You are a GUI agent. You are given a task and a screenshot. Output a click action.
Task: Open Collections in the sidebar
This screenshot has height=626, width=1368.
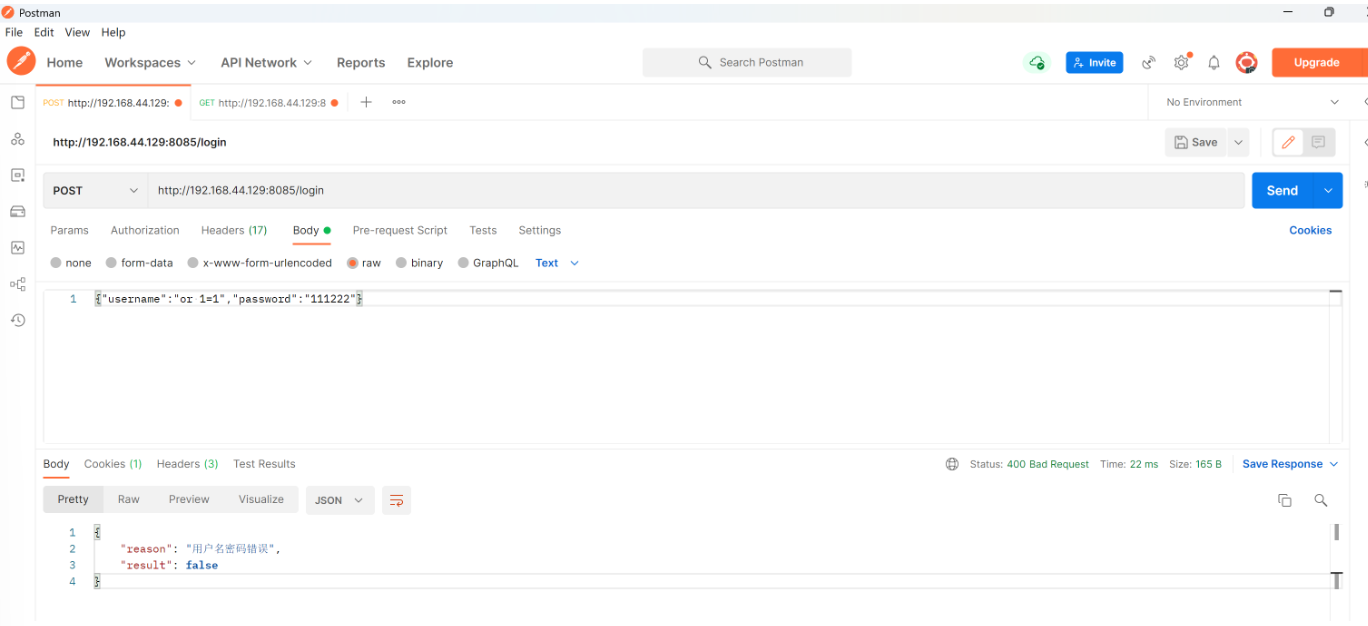tap(17, 103)
